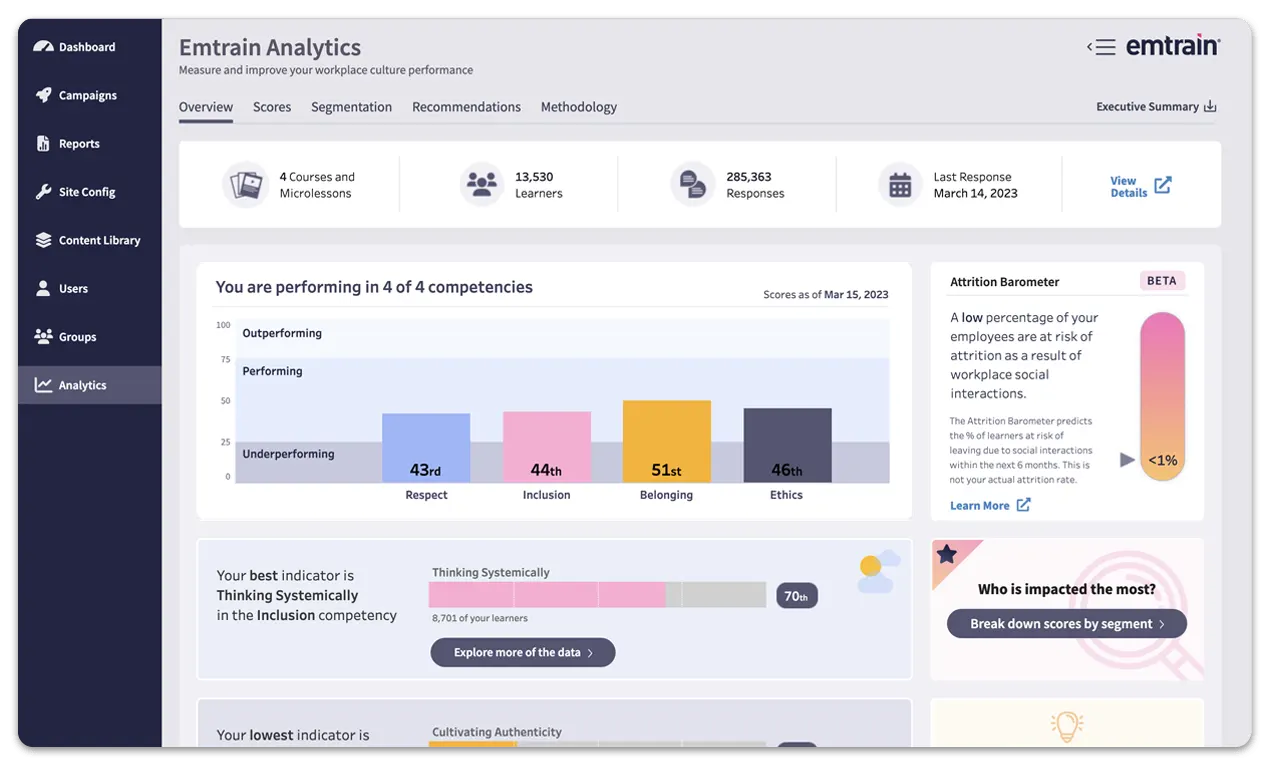Open the Dashboard menu item
The width and height of the screenshot is (1270, 764).
(90, 47)
